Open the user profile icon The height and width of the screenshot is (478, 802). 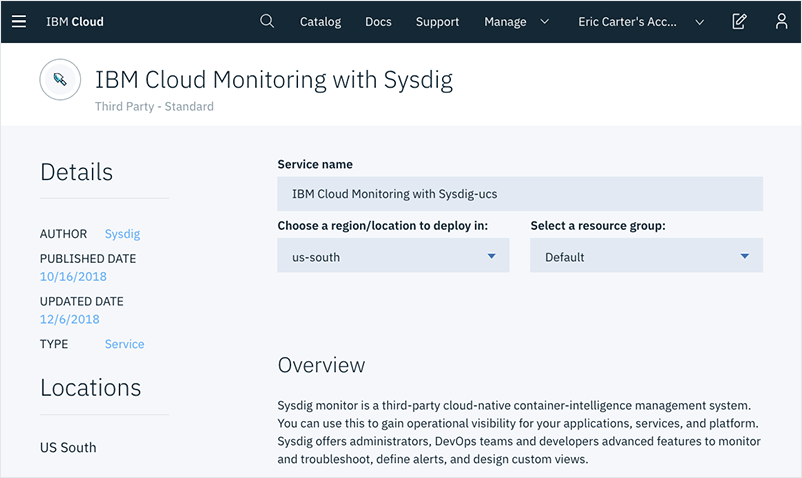click(781, 21)
